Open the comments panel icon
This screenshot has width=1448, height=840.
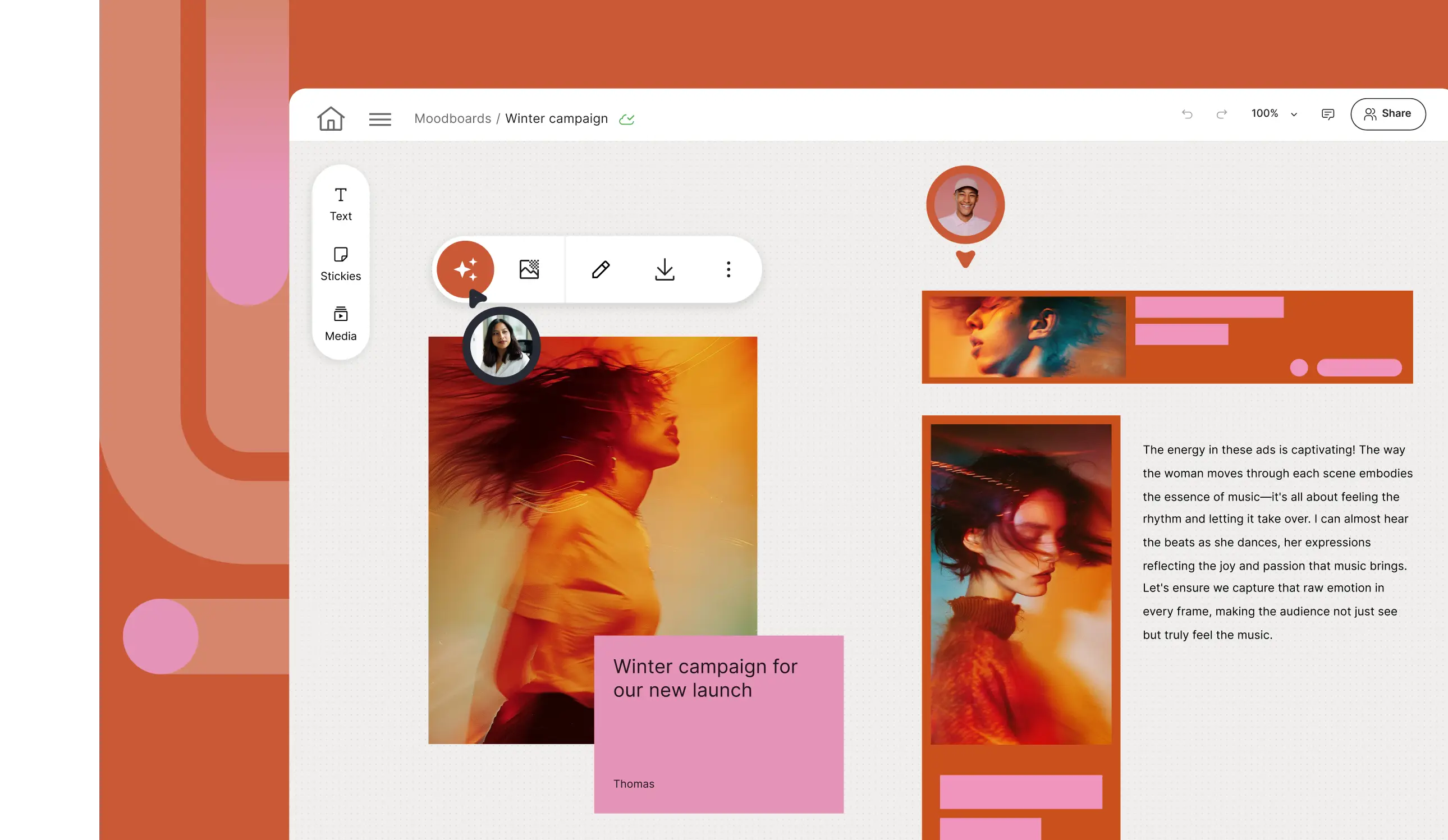click(1327, 114)
